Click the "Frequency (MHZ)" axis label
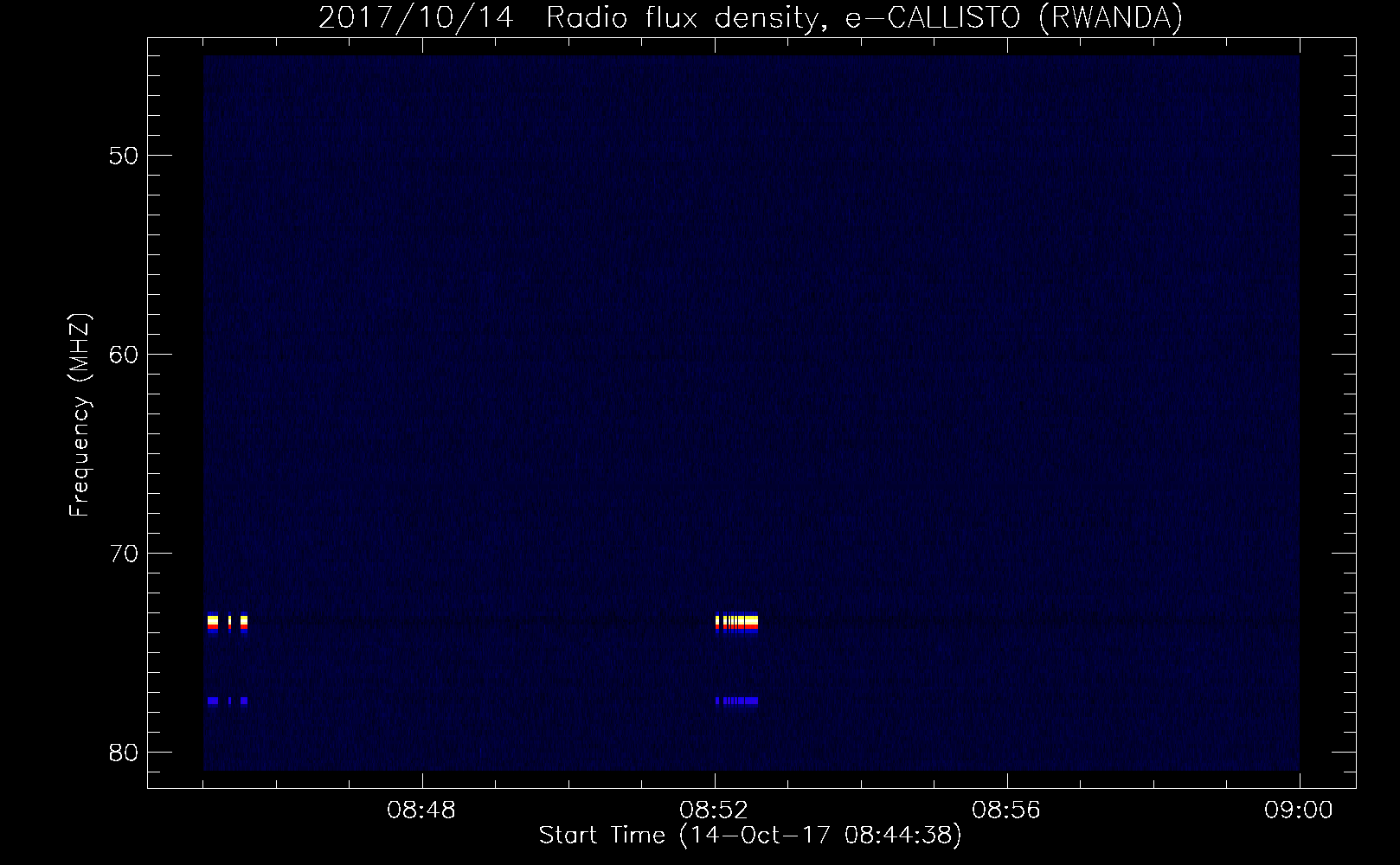Image resolution: width=1400 pixels, height=865 pixels. 80,415
